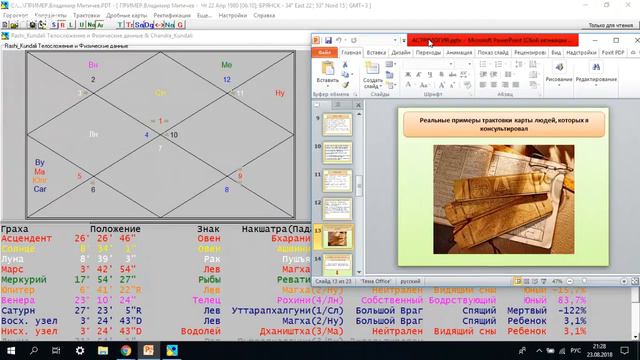Screen dimensions: 640x360
Task: Open the font name dropdown
Action: click(451, 64)
